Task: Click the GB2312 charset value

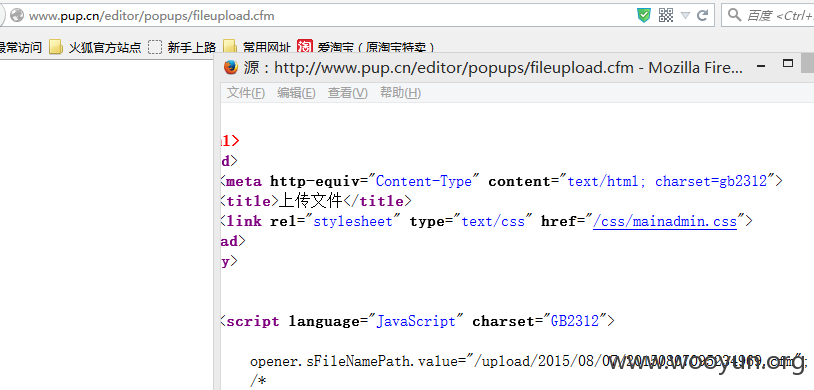Action: (574, 321)
